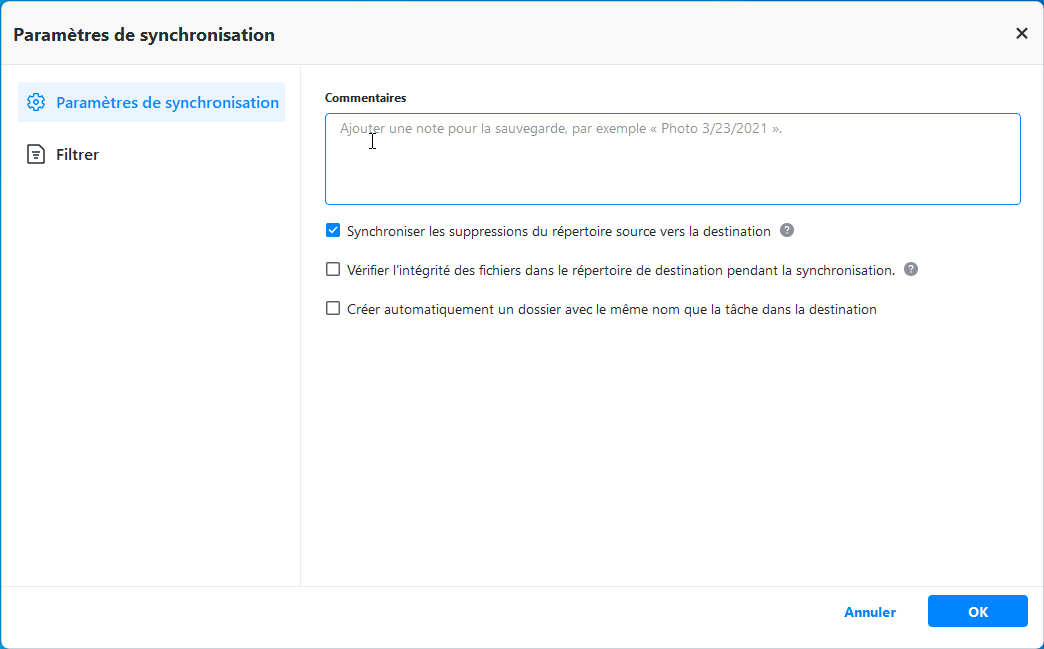This screenshot has height=649, width=1044.
Task: Check Créer automatiquement un dossier option
Action: pos(333,309)
